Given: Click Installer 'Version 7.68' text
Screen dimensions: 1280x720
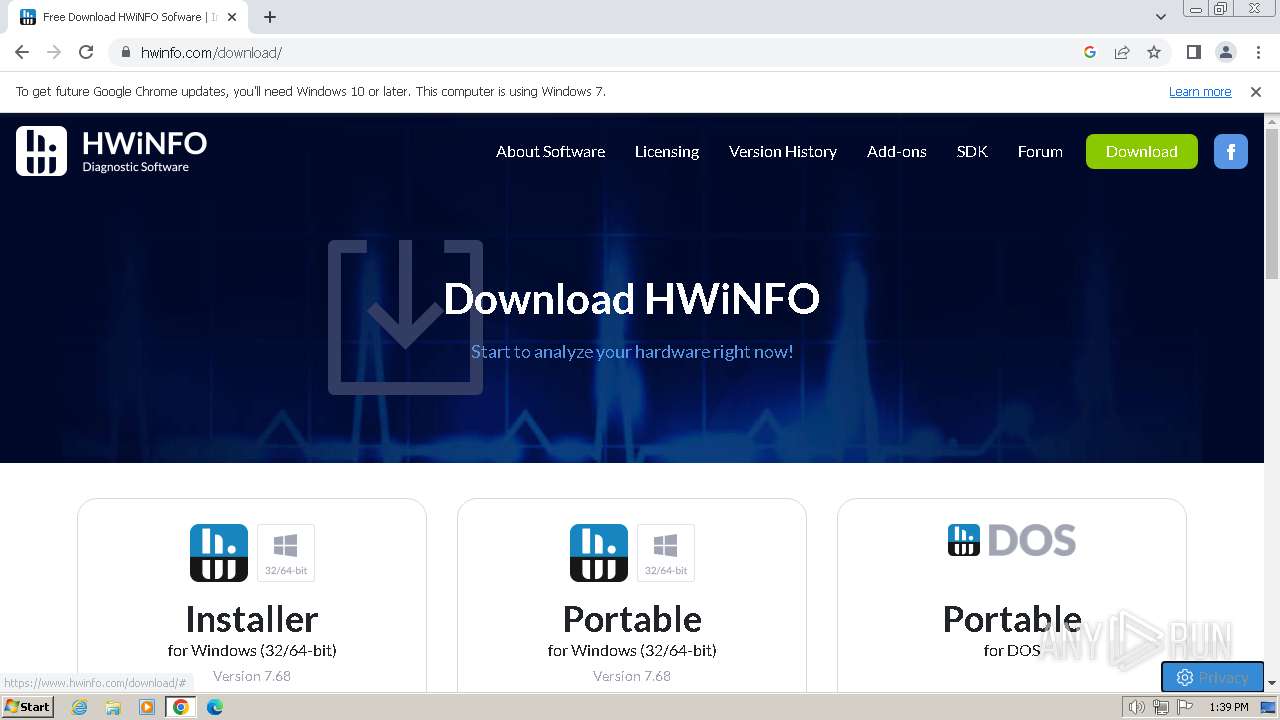Looking at the screenshot, I should (x=252, y=676).
